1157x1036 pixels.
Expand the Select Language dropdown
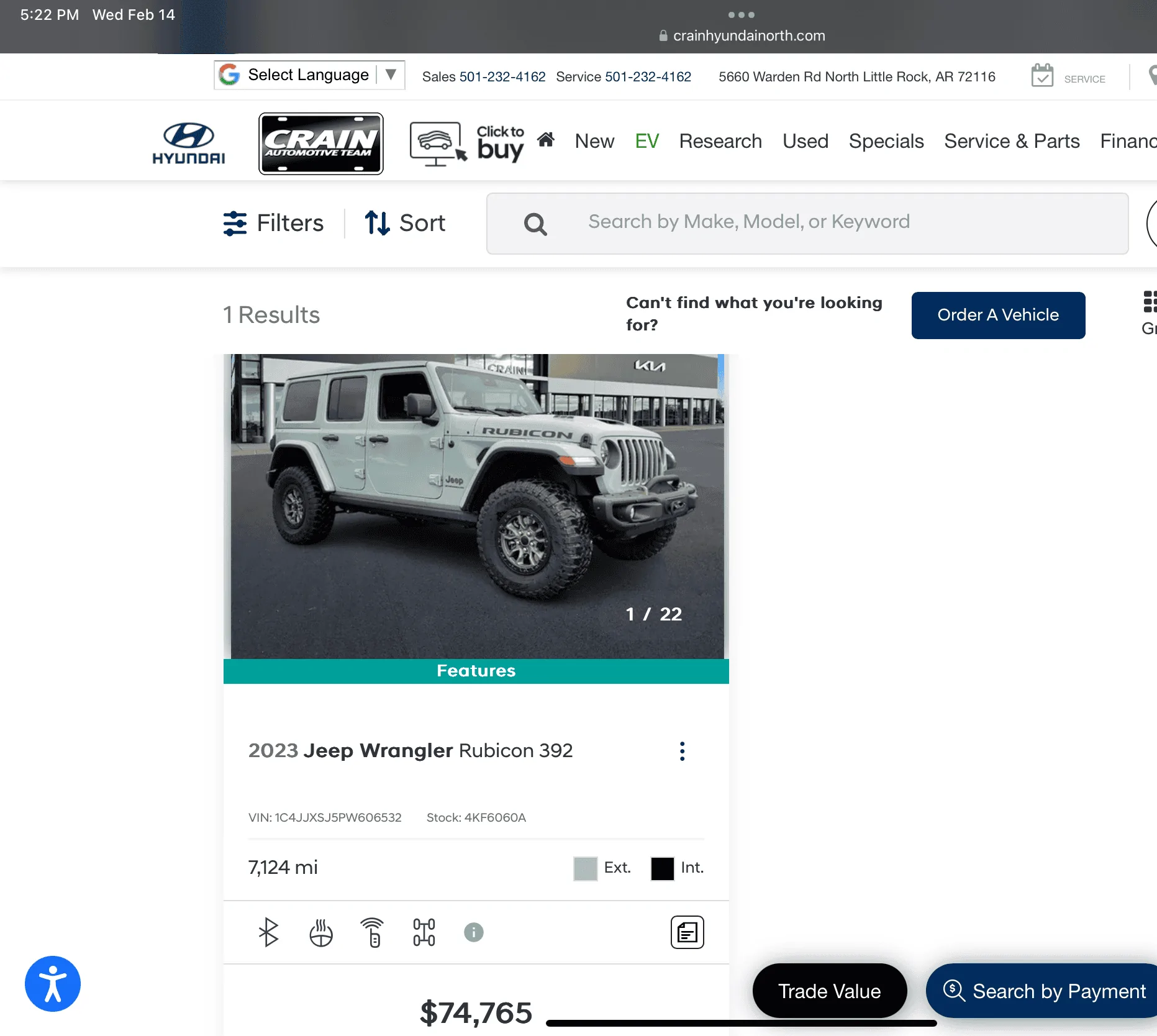pyautogui.click(x=310, y=75)
